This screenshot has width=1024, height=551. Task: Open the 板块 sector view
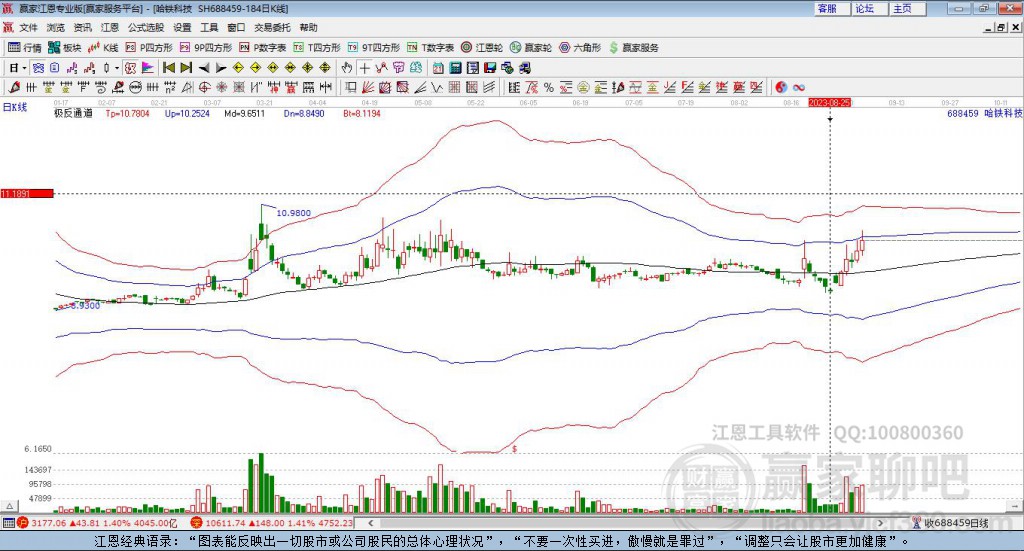(64, 48)
